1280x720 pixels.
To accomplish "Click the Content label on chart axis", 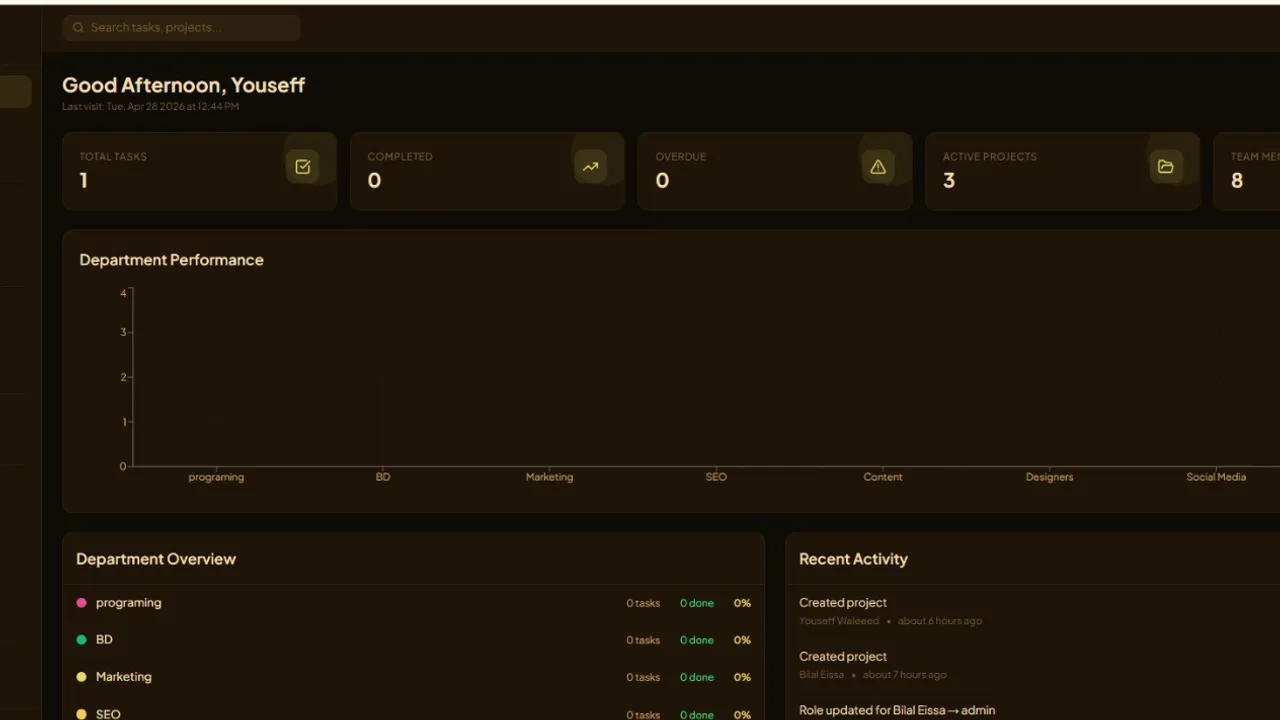I will point(883,477).
